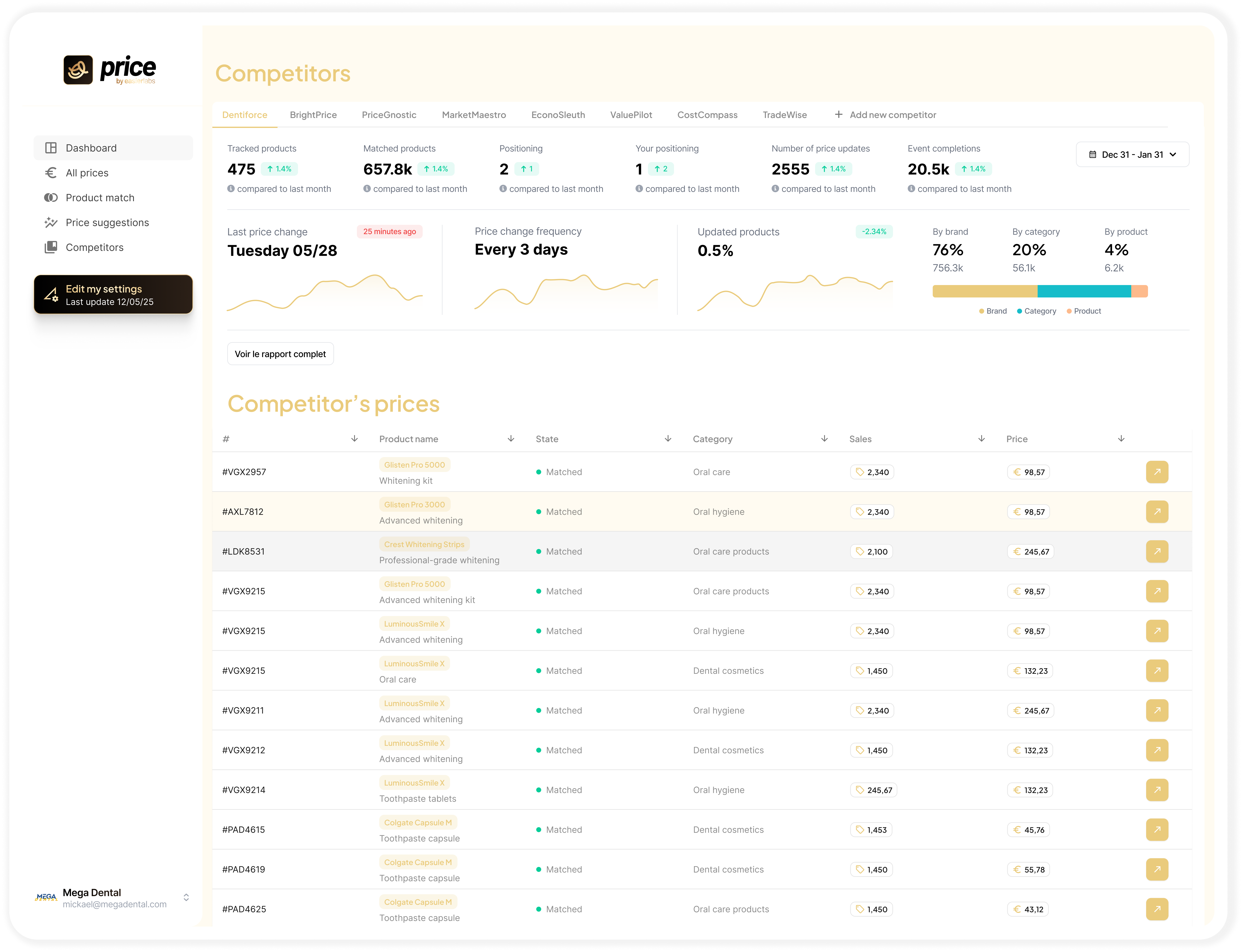Click the info icon under Tracked products
This screenshot has height=952, width=1243.
pos(231,189)
